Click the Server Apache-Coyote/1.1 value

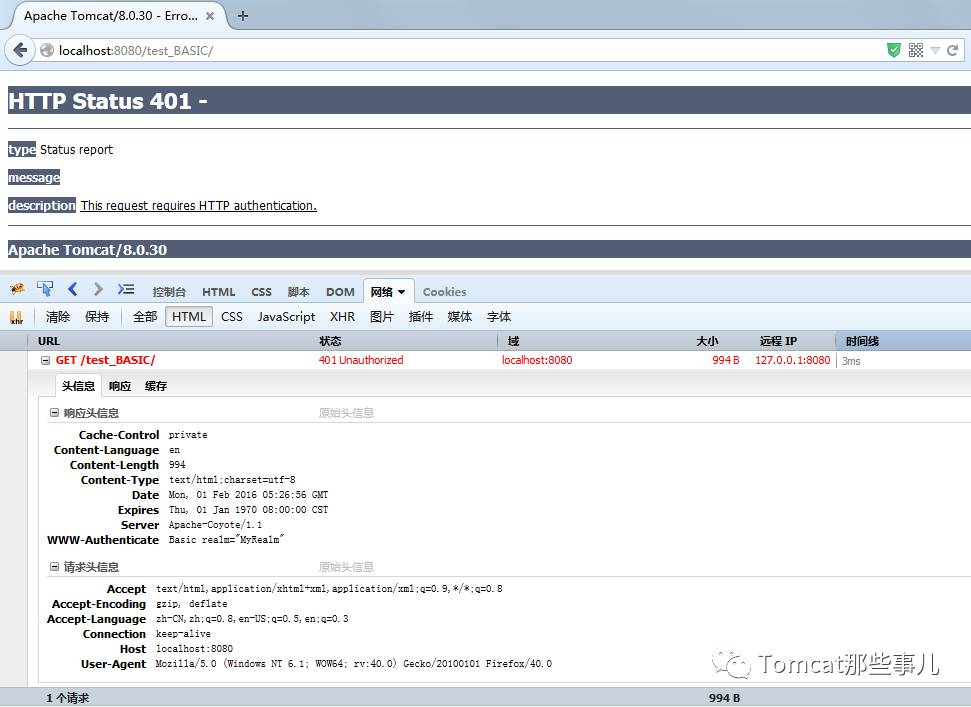click(x=215, y=525)
